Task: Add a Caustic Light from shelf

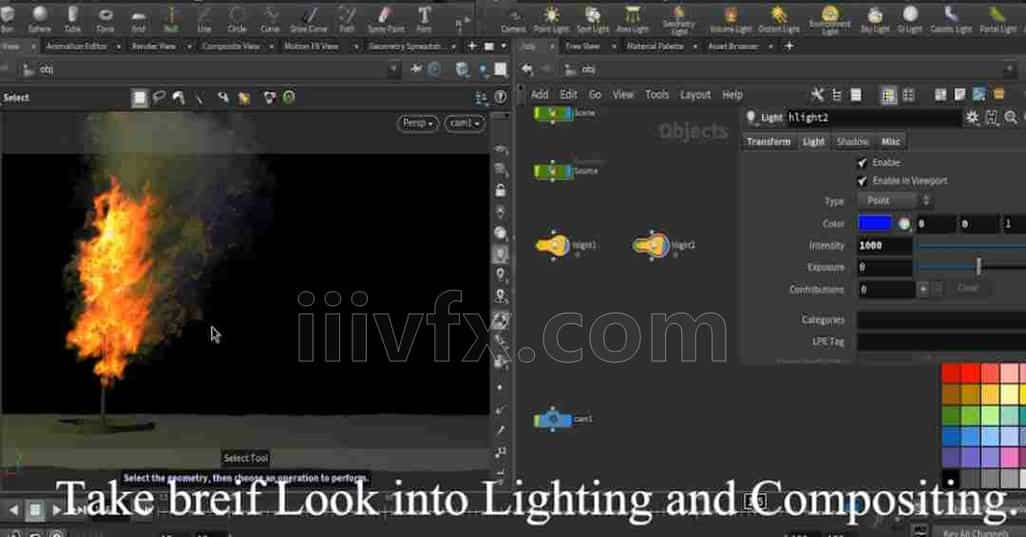Action: (951, 19)
